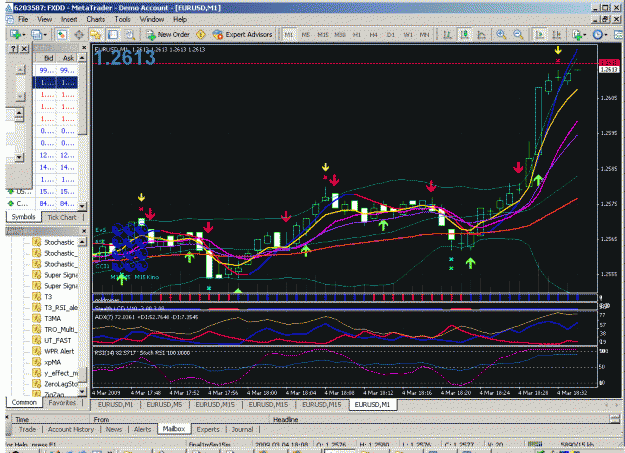Viewport: 625px width, 453px height.
Task: Toggle the auto scroll chart icon
Action: [x=540, y=35]
